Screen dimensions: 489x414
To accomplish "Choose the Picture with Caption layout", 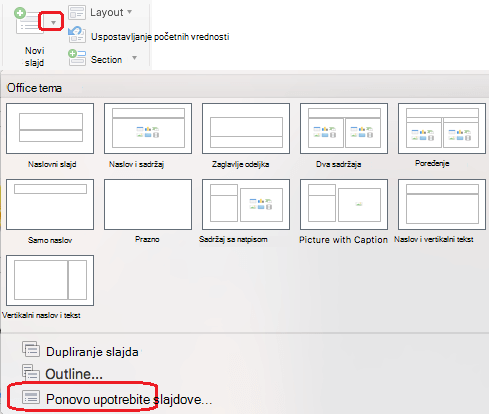I will (344, 204).
